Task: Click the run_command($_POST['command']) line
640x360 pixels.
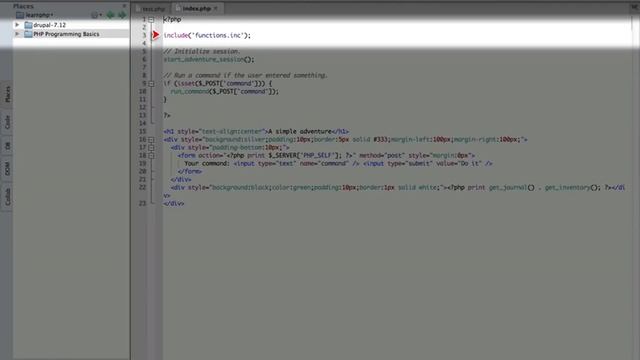Action: (x=224, y=92)
